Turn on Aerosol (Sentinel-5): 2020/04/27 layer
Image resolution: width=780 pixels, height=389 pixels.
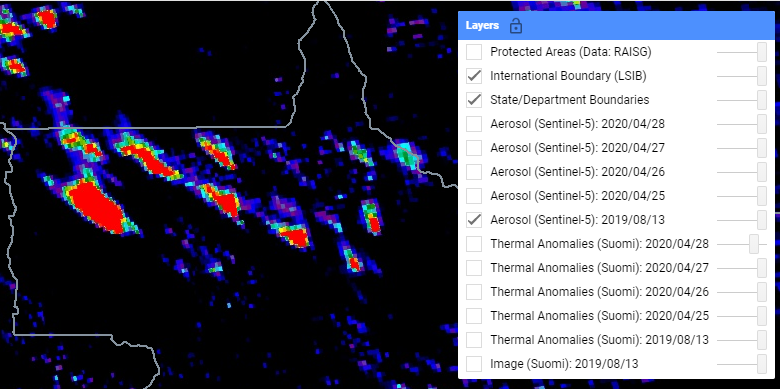coord(474,148)
